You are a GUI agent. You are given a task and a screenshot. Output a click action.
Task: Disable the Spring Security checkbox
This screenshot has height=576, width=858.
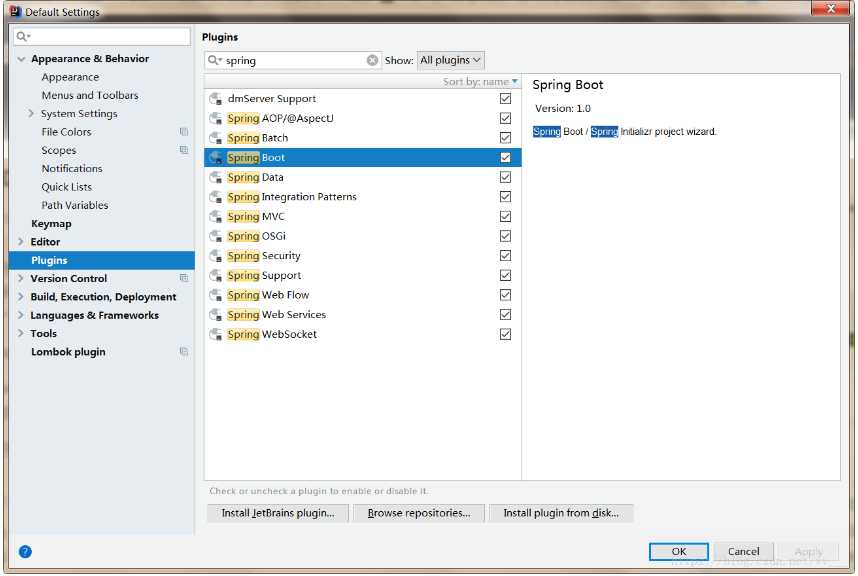coord(506,255)
